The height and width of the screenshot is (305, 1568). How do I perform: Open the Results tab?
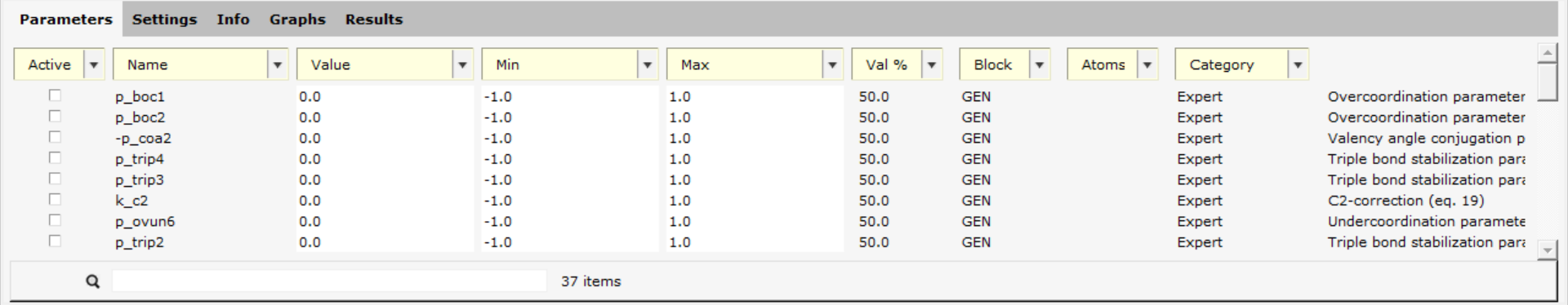click(x=373, y=19)
